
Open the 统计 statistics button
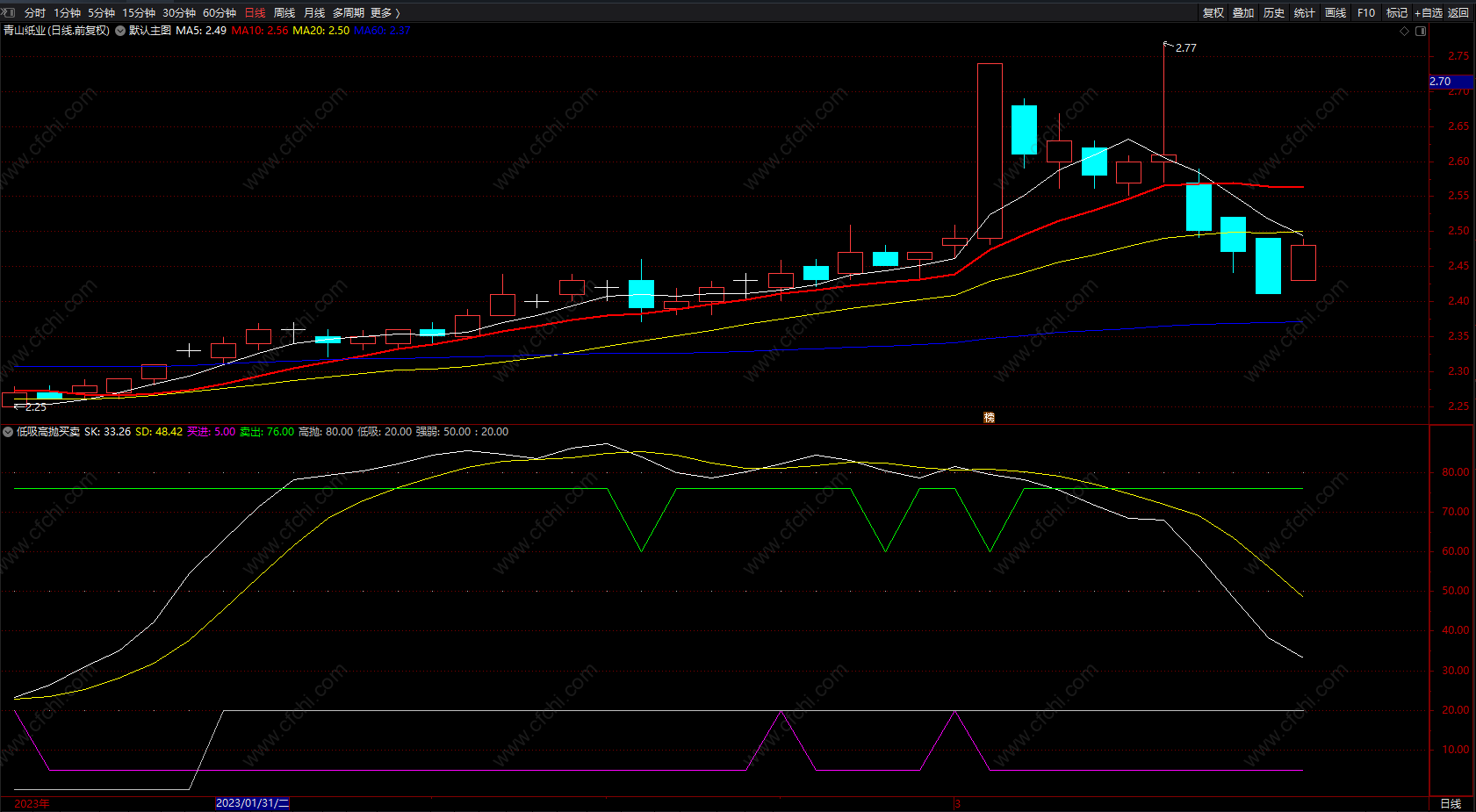(x=1304, y=12)
